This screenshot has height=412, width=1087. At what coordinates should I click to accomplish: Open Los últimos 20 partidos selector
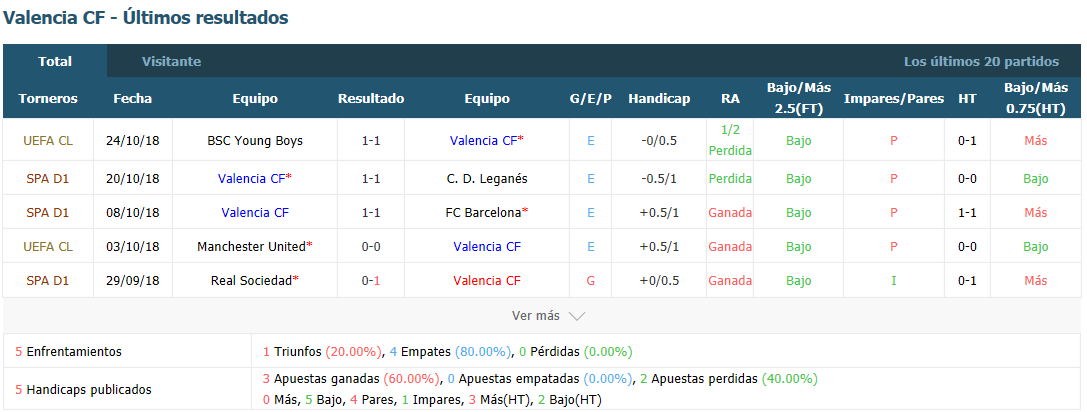point(981,61)
